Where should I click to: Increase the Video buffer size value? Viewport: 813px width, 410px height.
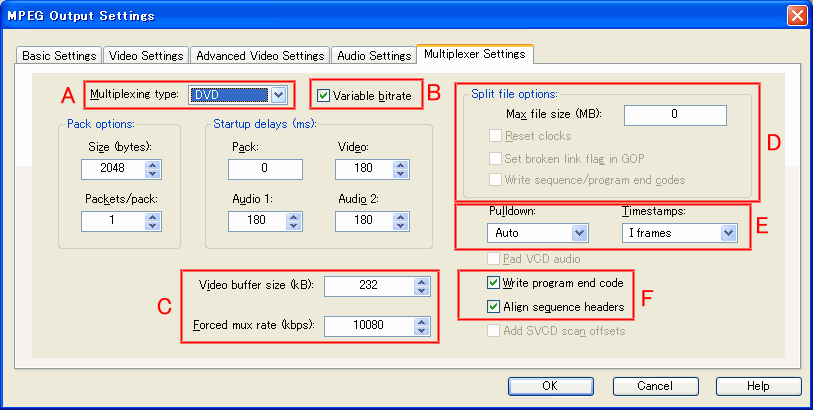(x=422, y=281)
